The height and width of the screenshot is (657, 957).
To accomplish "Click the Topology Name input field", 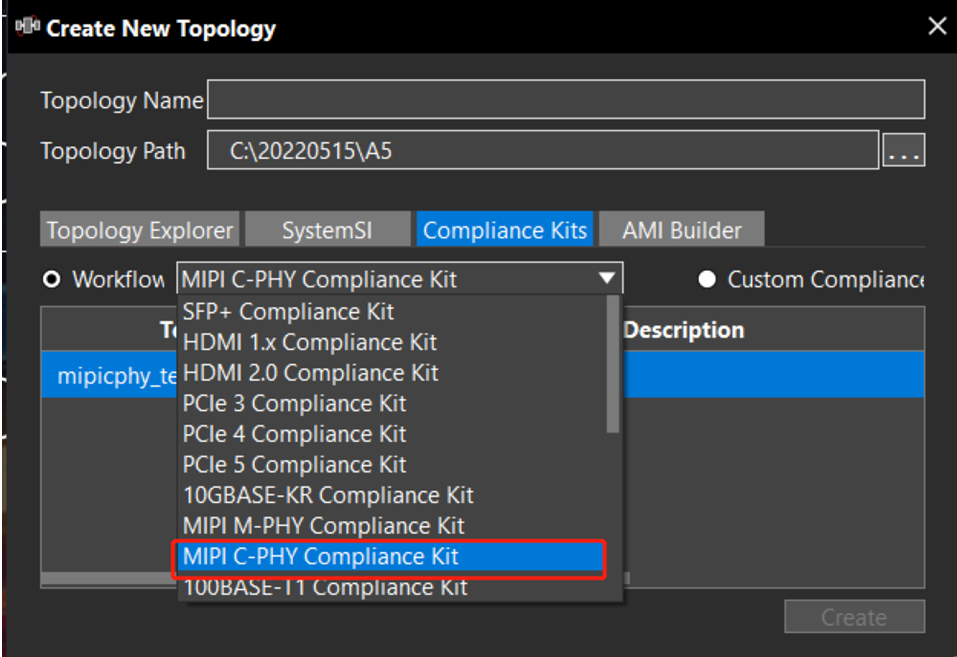I will (x=566, y=99).
